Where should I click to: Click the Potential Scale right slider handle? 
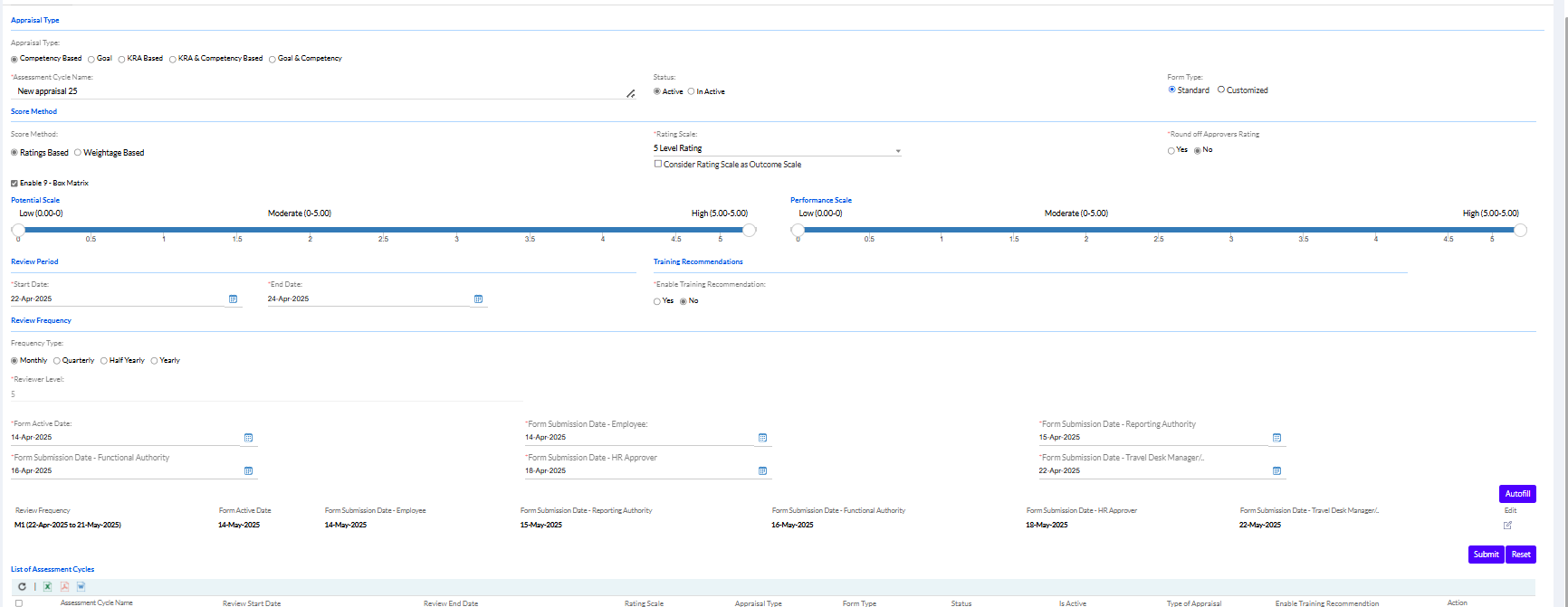[x=749, y=231]
